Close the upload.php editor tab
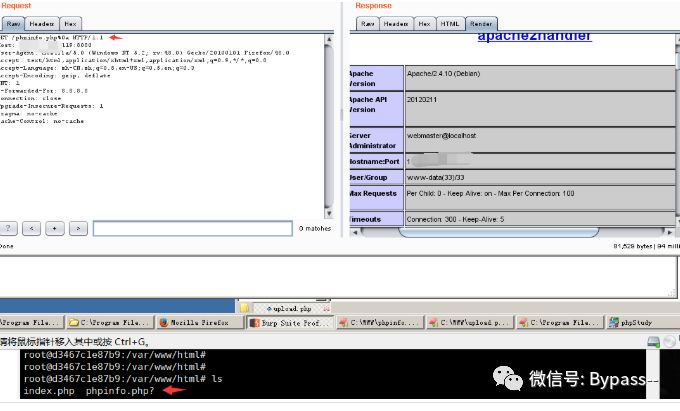This screenshot has height=411, width=680. (327, 309)
